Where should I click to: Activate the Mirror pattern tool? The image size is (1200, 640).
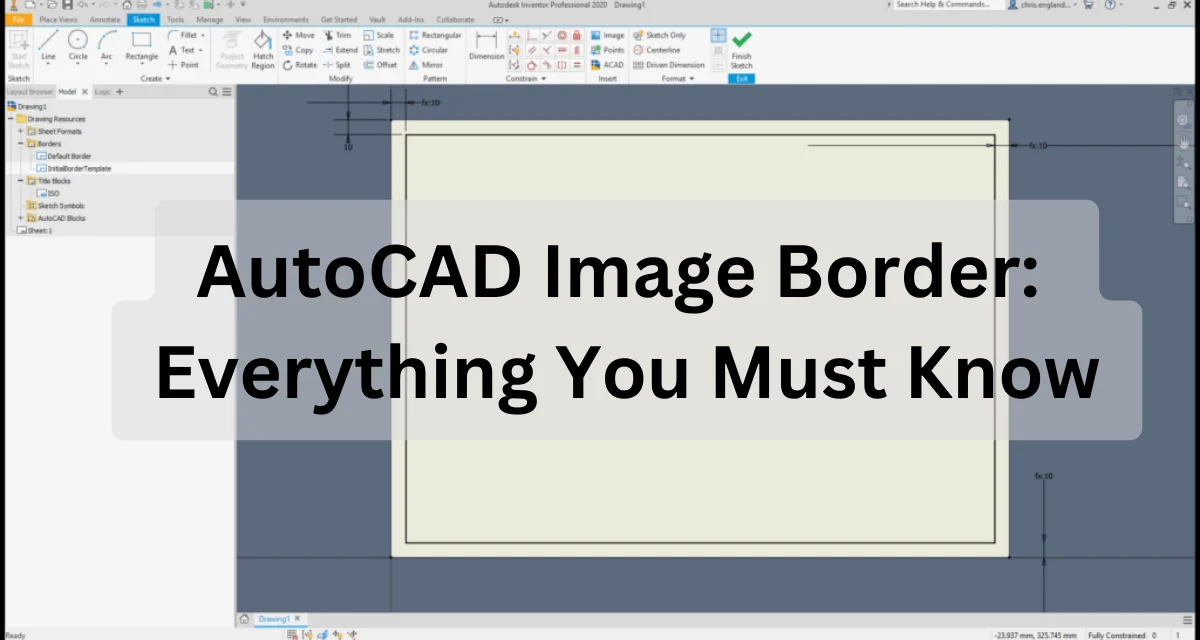click(428, 64)
